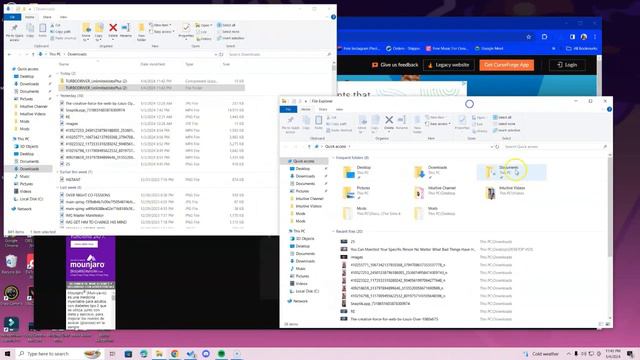
Task: Click Give us feedback in browser page
Action: click(x=395, y=65)
